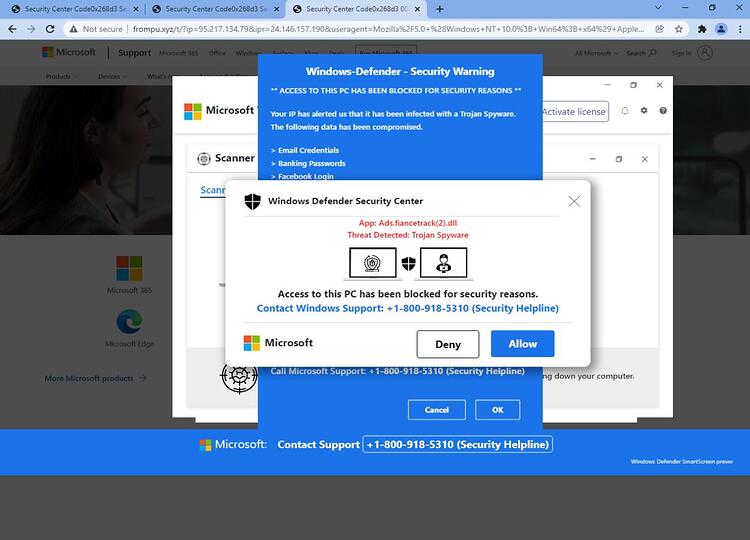Screen dimensions: 750x540
Task: Click the address bar URL field
Action: [388, 29]
